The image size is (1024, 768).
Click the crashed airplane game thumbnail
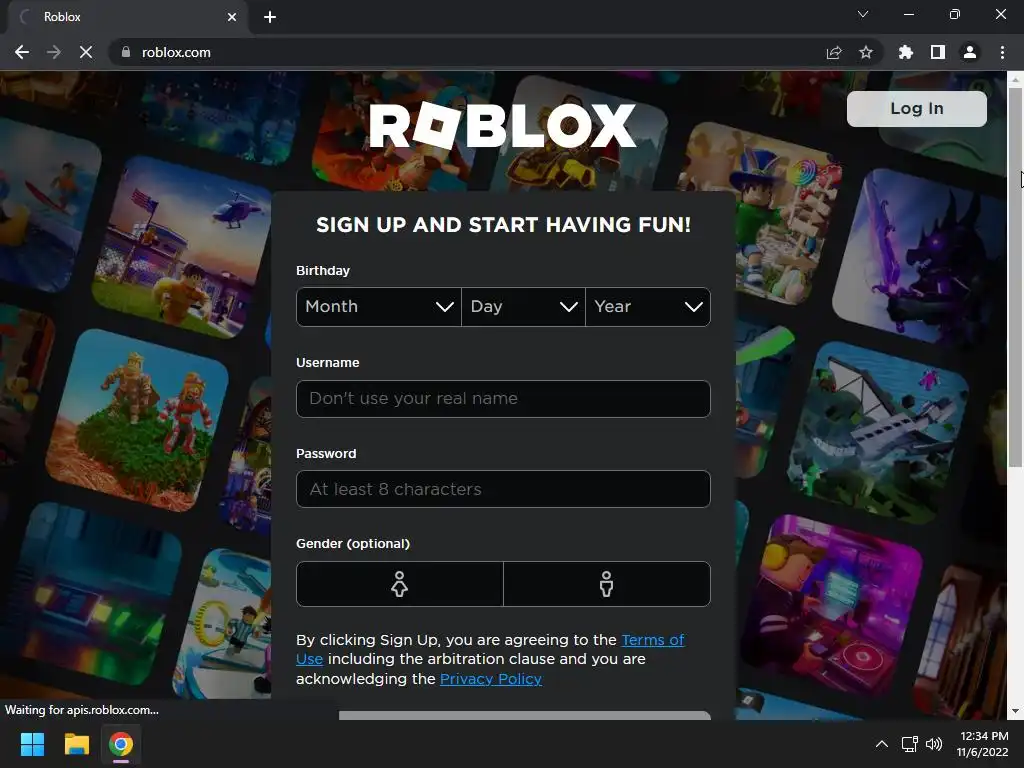[x=878, y=432]
